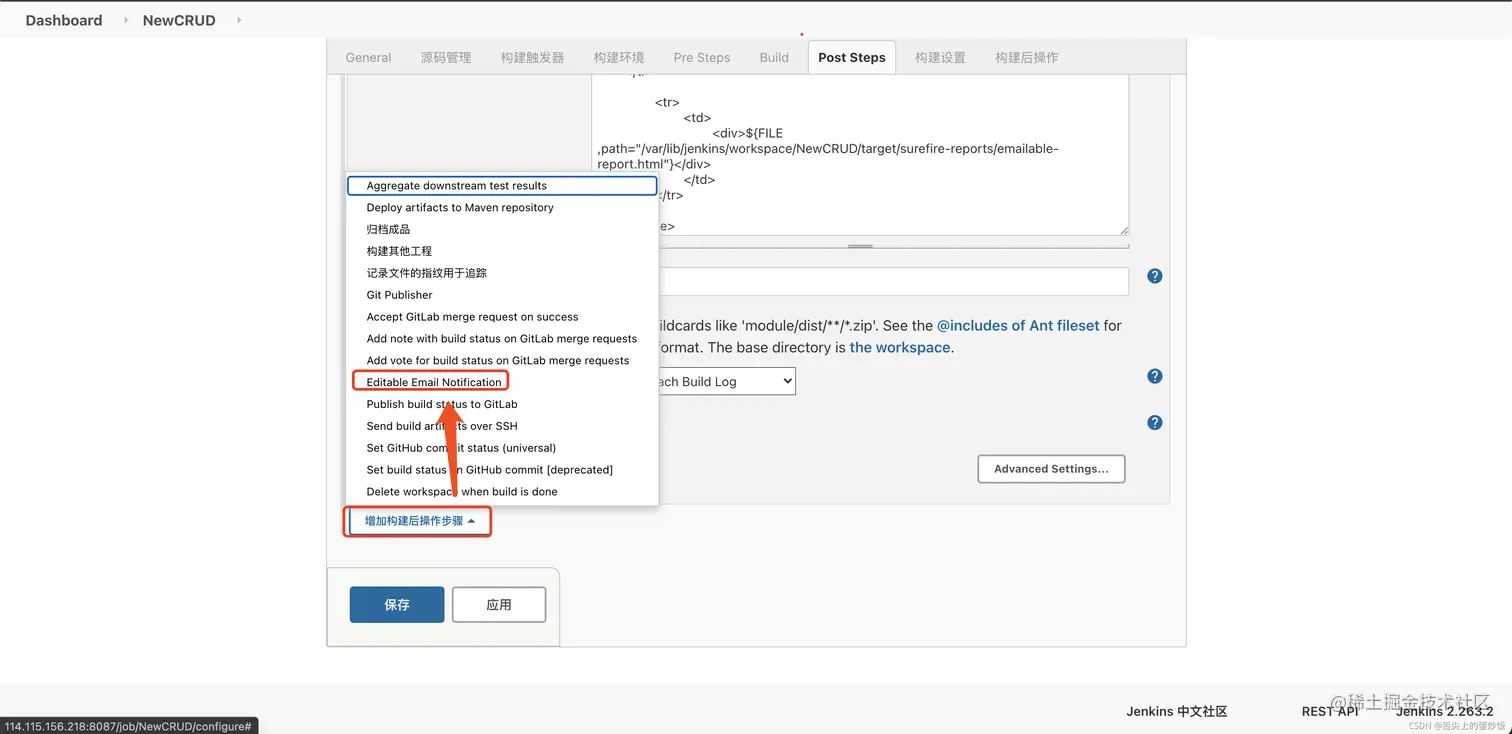
Task: Open Jenkins 中文社区 footer link
Action: coord(1176,711)
